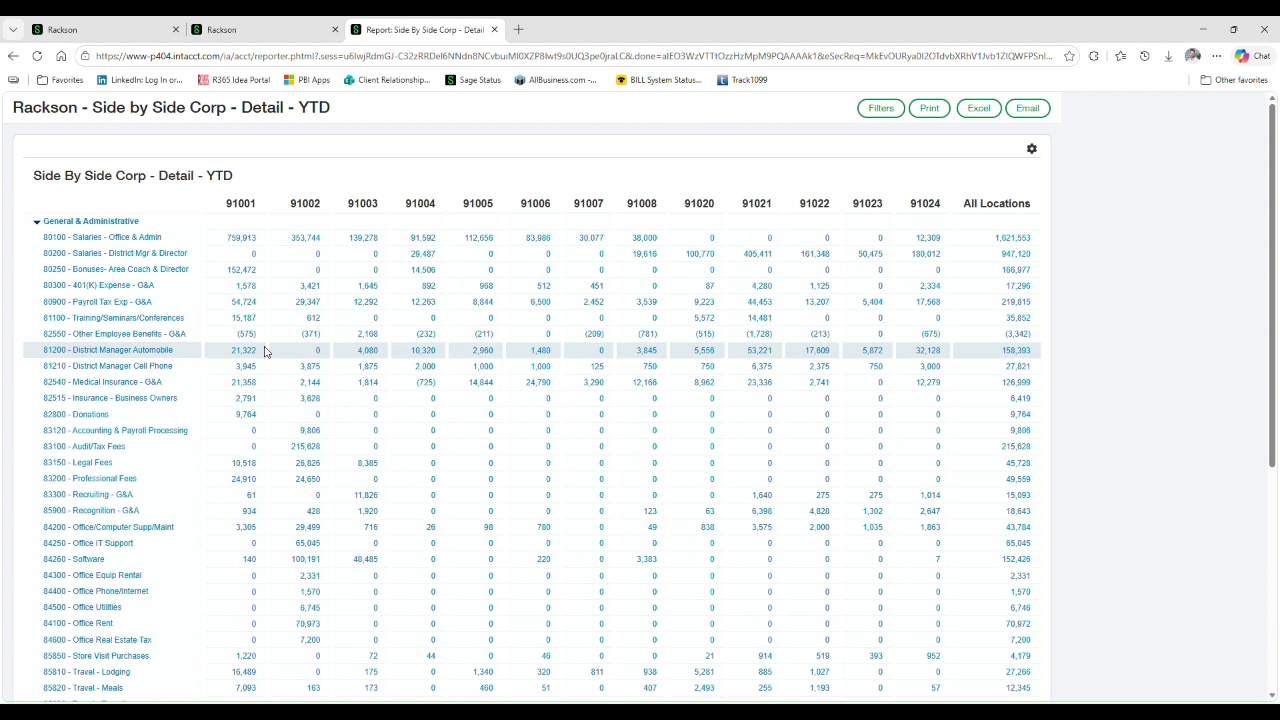Switch to the second Rackson tab
Viewport: 1280px width, 720px height.
click(x=263, y=30)
